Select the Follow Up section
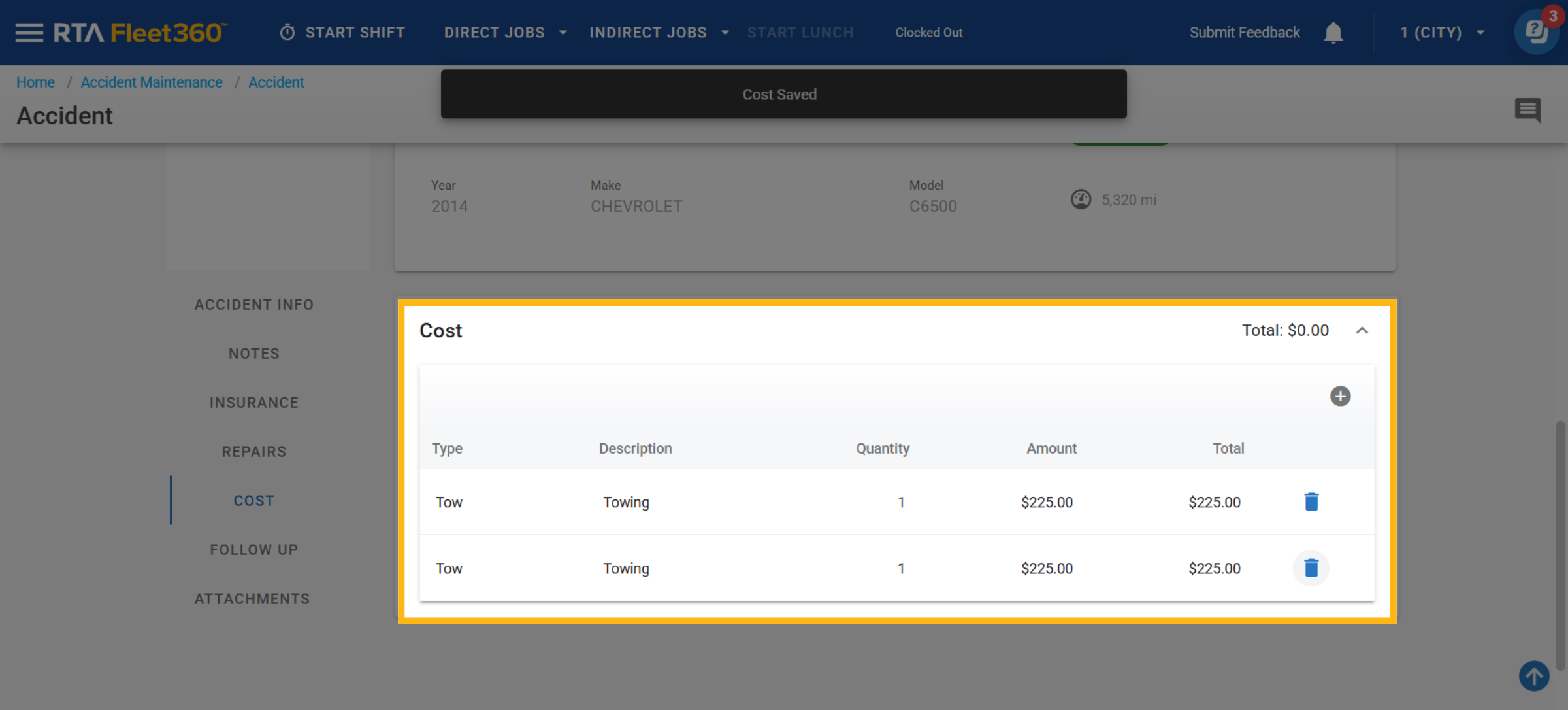 [x=254, y=550]
